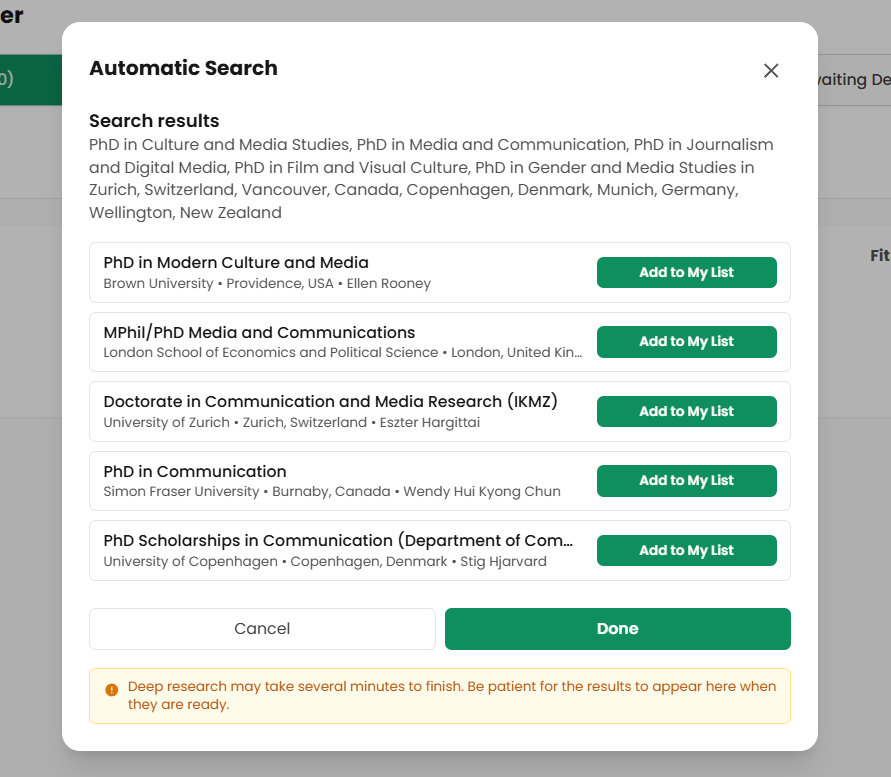Click the deep research patience notice text
This screenshot has width=891, height=777.
(450, 695)
